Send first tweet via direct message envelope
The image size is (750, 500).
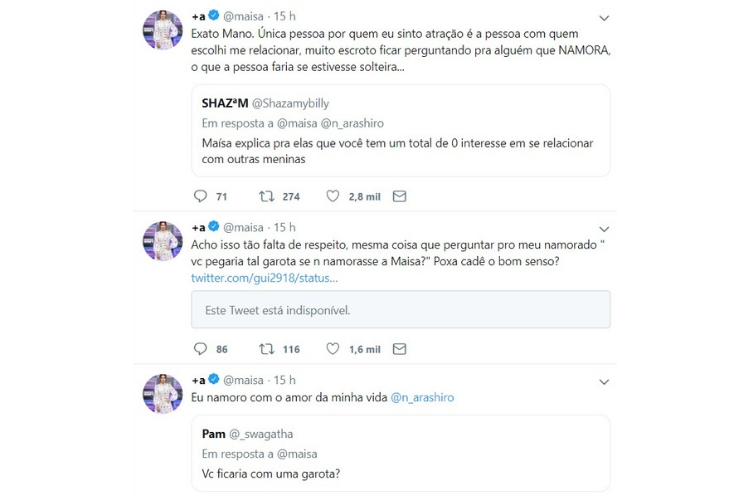point(399,196)
